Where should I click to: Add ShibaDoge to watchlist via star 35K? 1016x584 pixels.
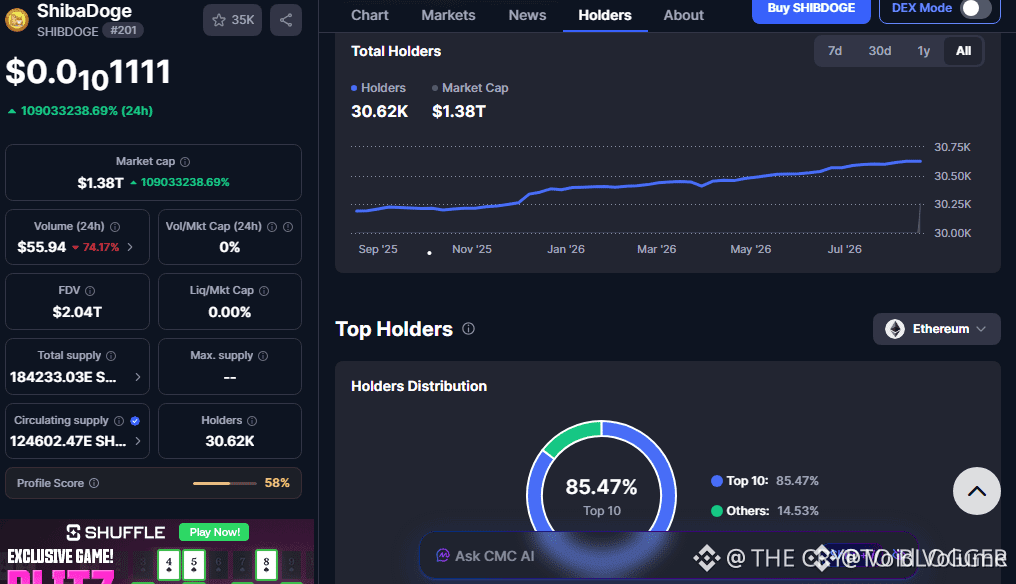pos(233,20)
